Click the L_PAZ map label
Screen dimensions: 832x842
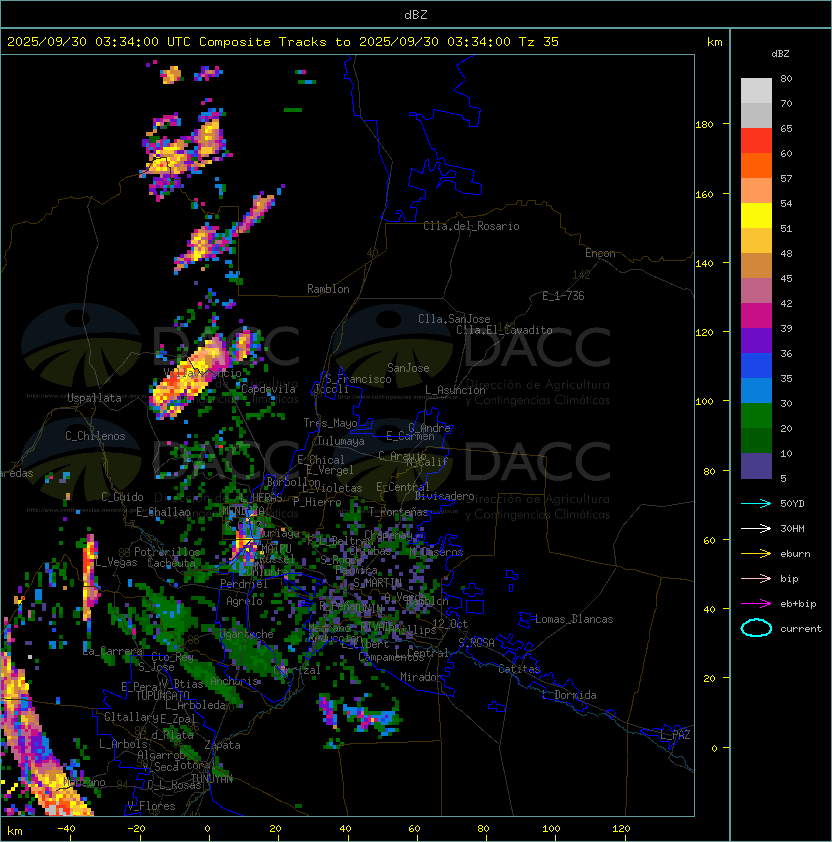tap(675, 735)
